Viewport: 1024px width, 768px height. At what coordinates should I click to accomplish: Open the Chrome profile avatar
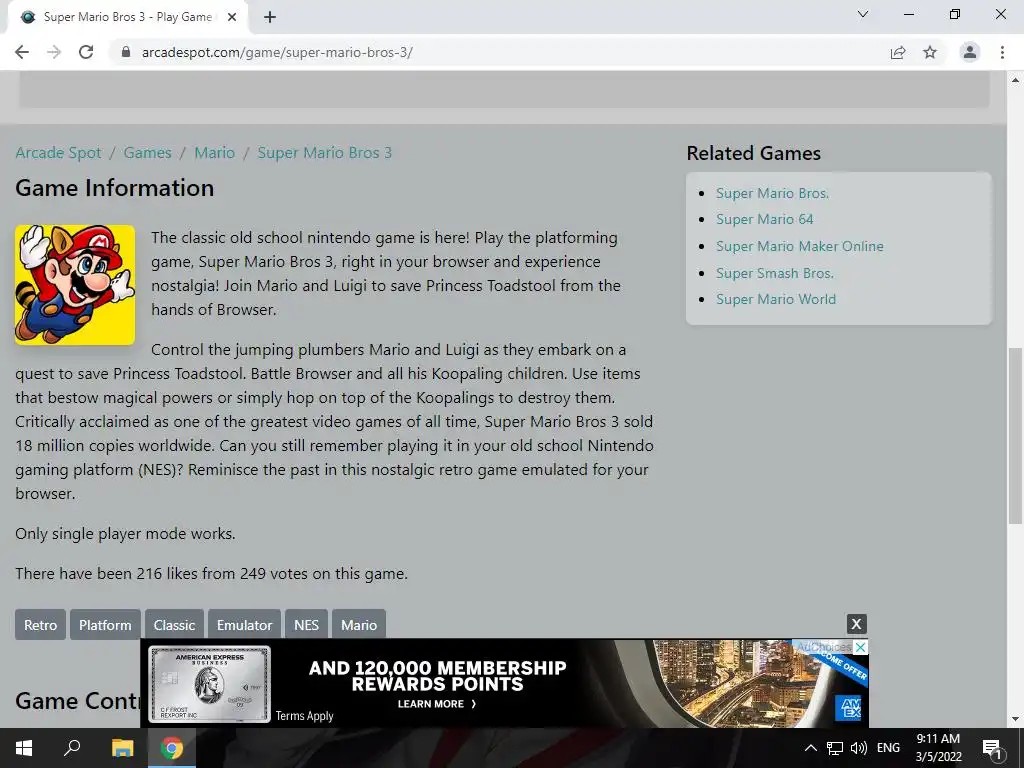coord(970,52)
